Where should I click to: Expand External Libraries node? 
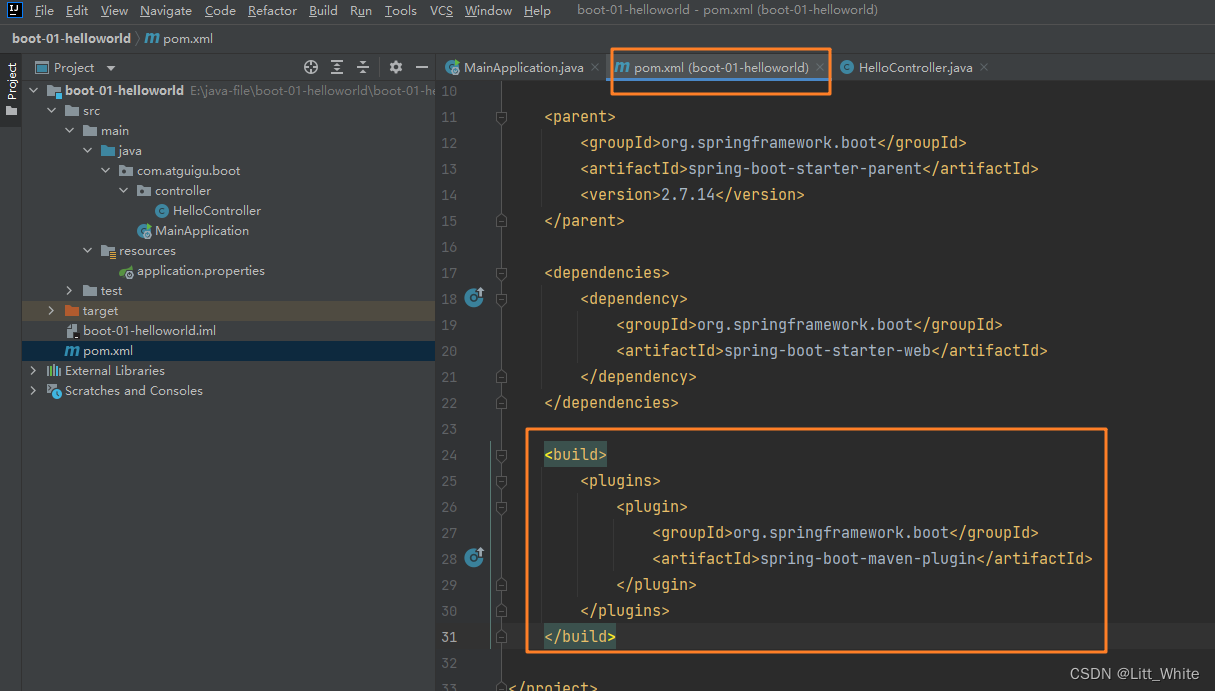pyautogui.click(x=34, y=371)
